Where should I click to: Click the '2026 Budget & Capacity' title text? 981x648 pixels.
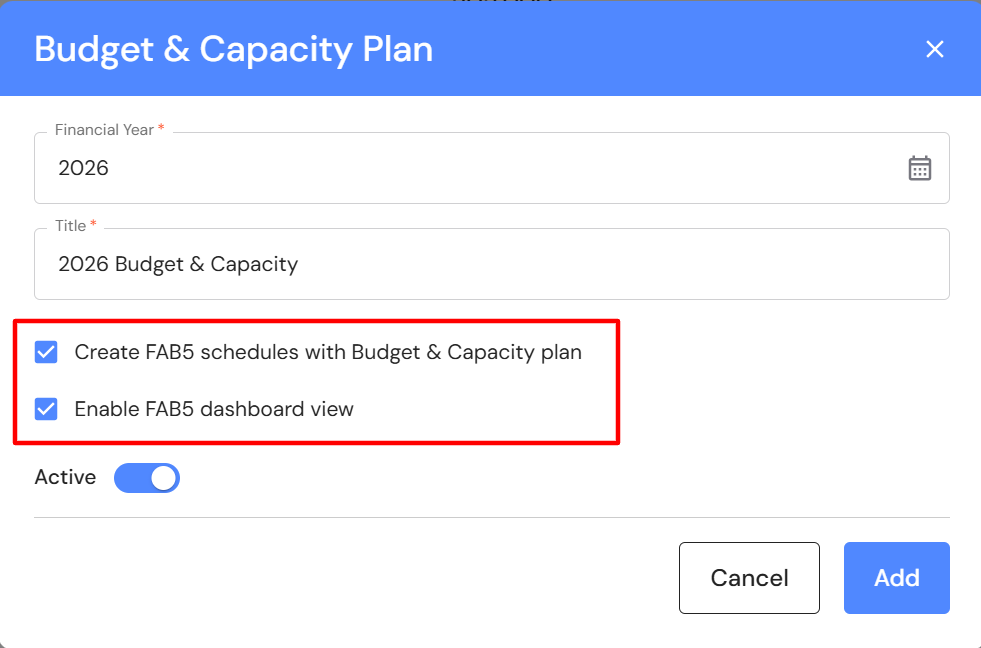[178, 264]
